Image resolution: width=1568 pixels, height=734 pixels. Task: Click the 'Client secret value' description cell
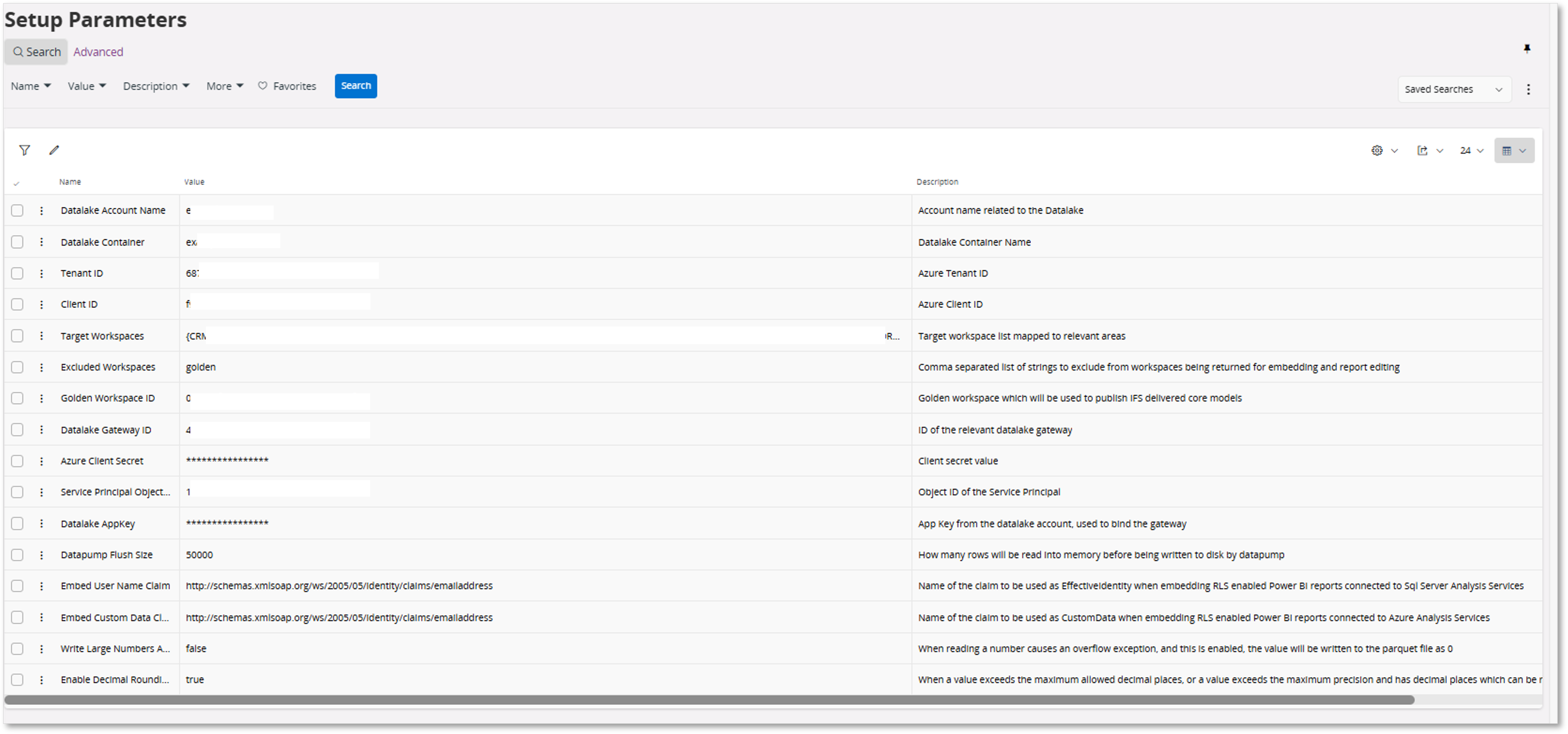coord(957,461)
